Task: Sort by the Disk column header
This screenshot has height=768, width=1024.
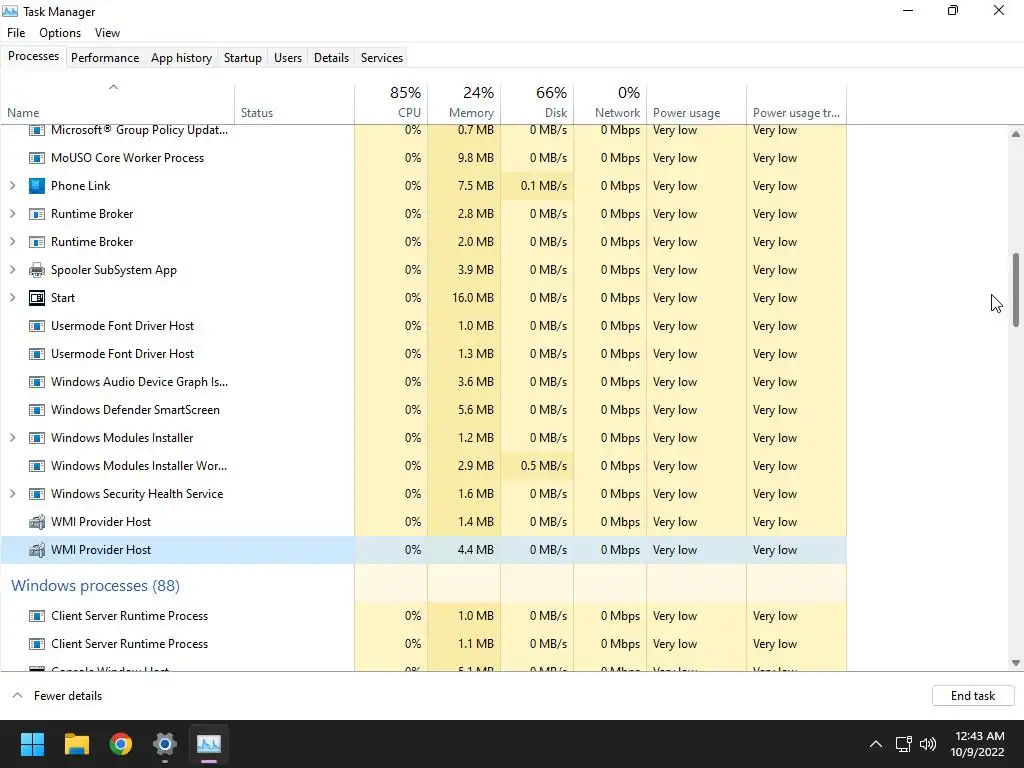Action: pyautogui.click(x=537, y=104)
